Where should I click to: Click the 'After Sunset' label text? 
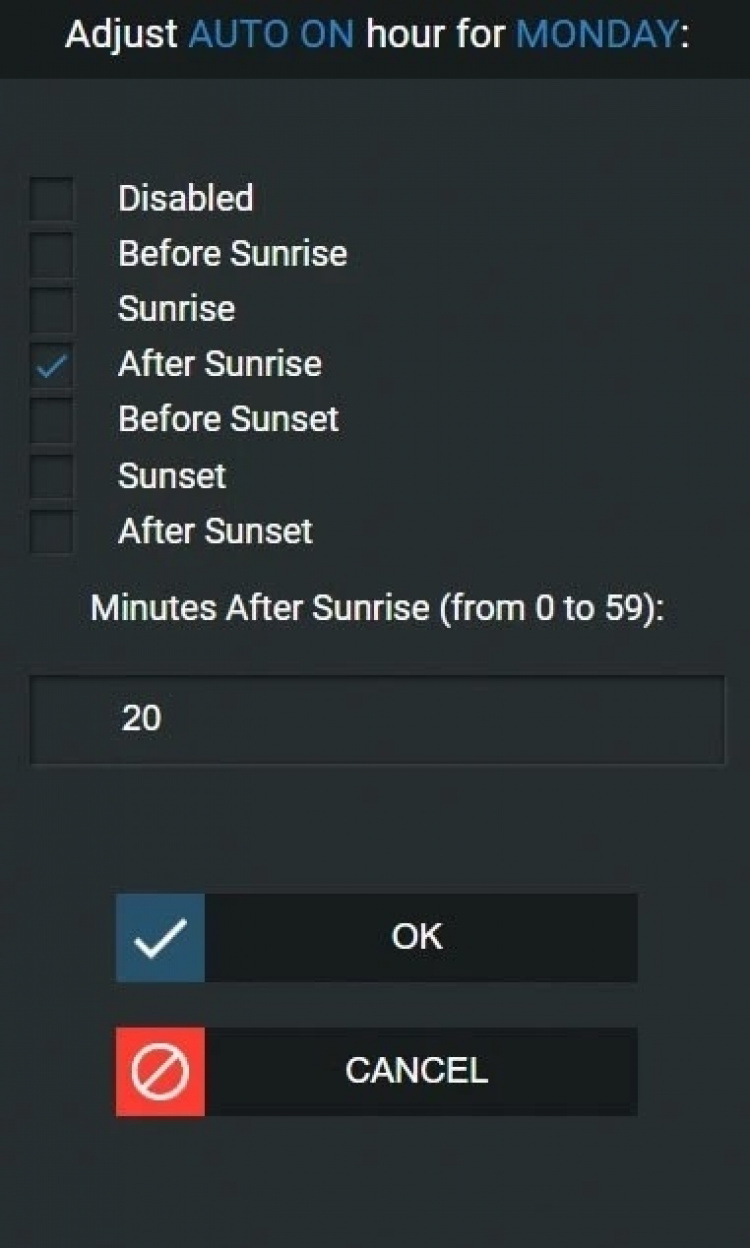pyautogui.click(x=215, y=531)
